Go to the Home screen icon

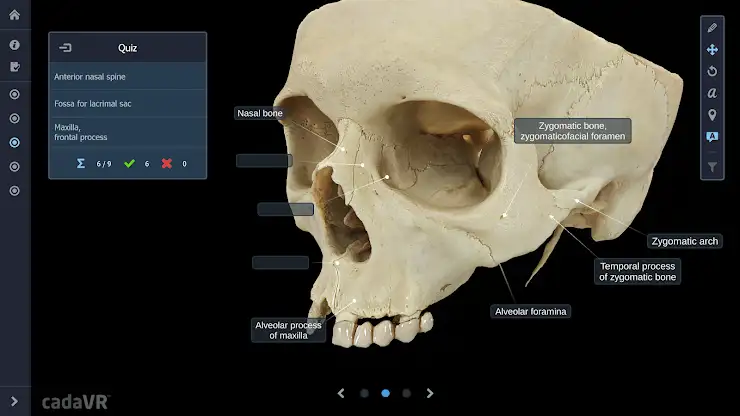coord(15,15)
